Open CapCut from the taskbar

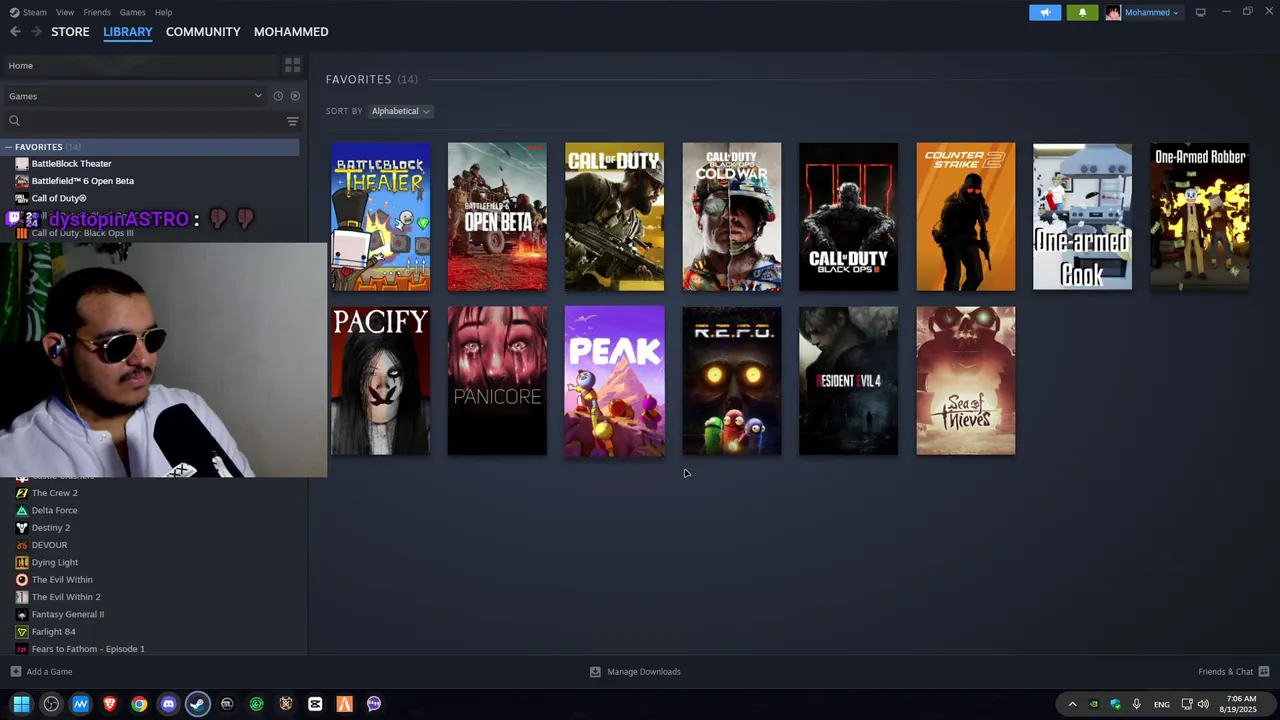[x=315, y=704]
